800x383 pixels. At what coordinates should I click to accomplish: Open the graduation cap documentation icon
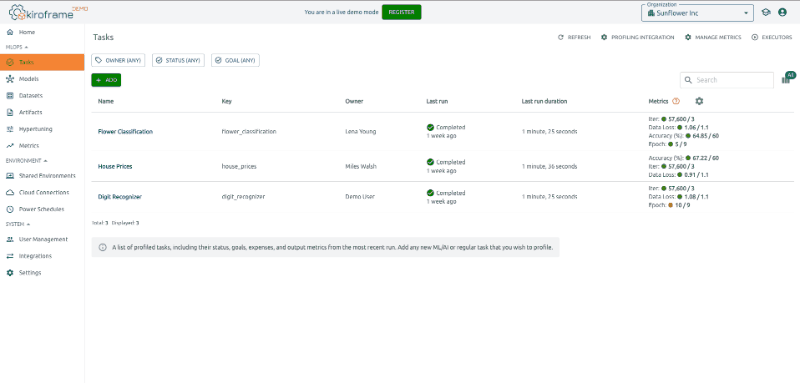(766, 13)
